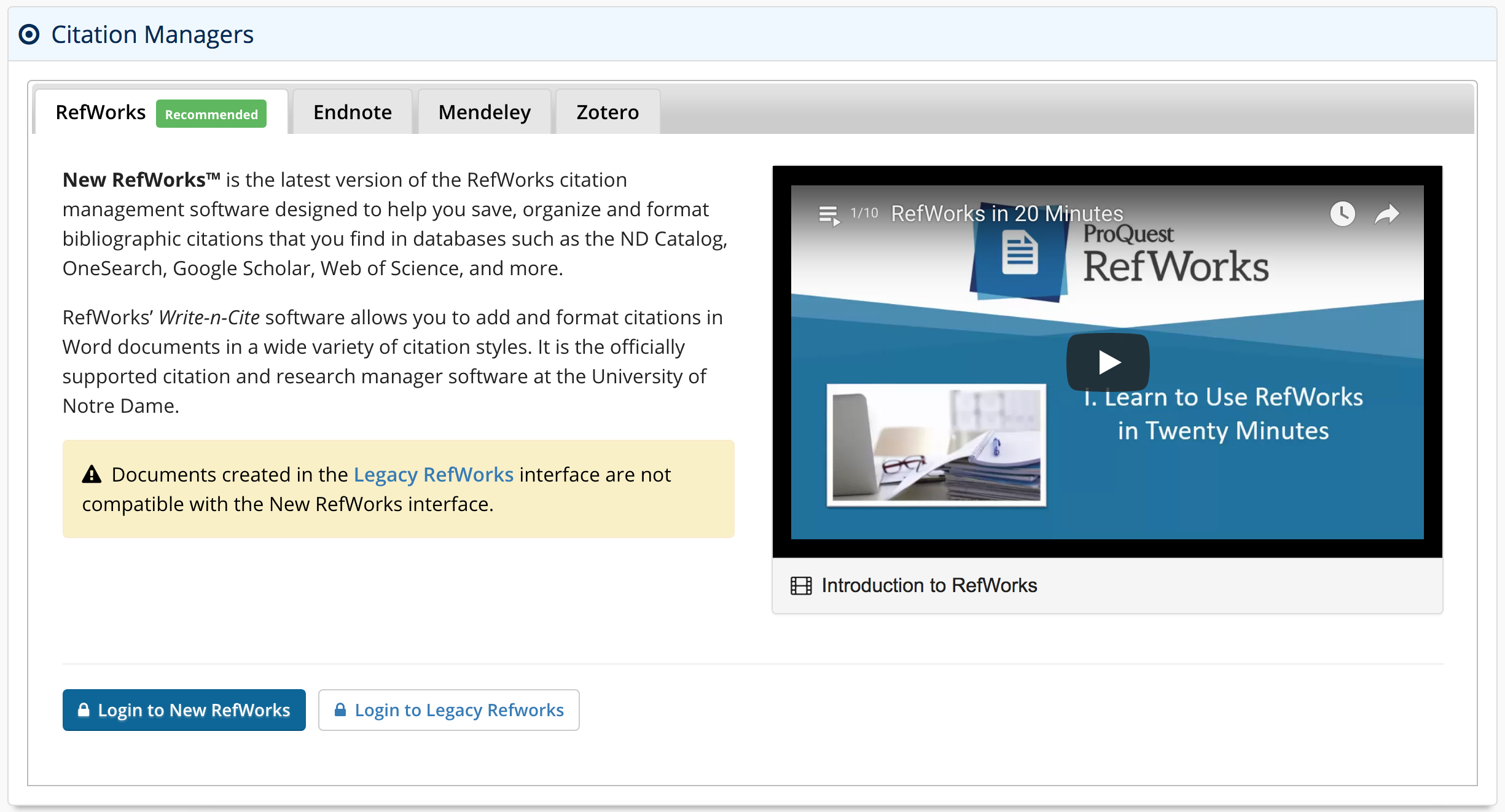Click the Watch Later clock icon
Viewport: 1505px width, 812px height.
point(1342,214)
